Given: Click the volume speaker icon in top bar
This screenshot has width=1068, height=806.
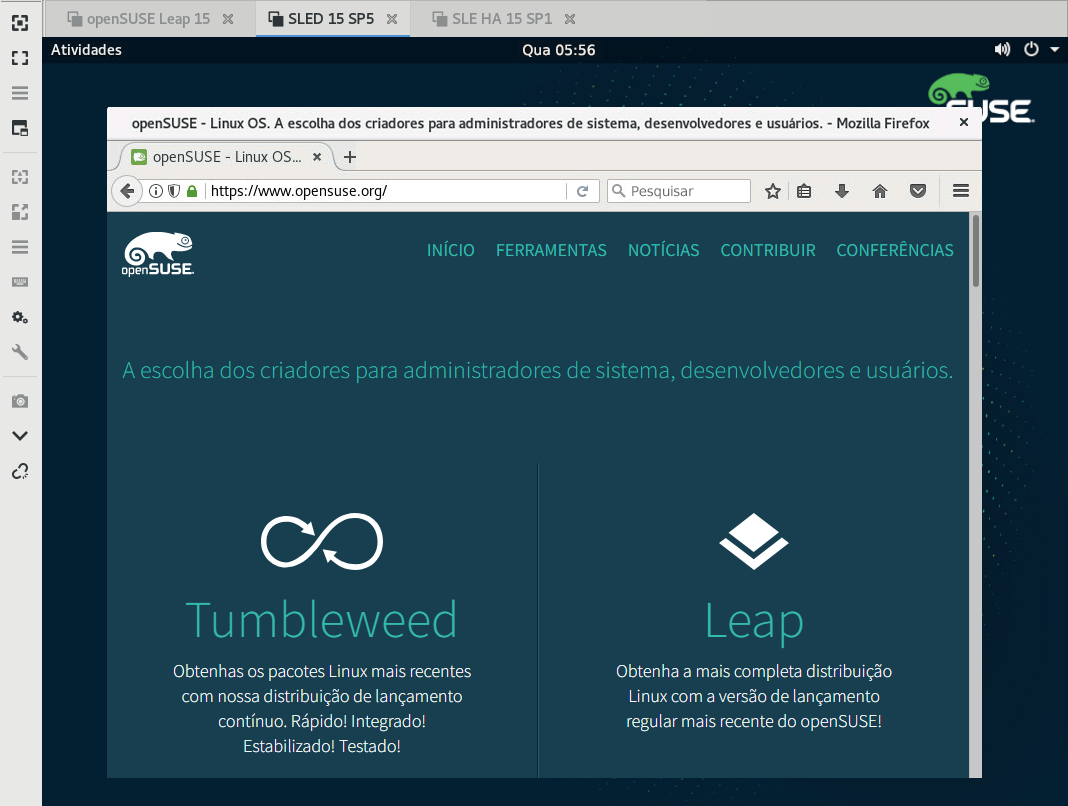Looking at the screenshot, I should click(1002, 50).
